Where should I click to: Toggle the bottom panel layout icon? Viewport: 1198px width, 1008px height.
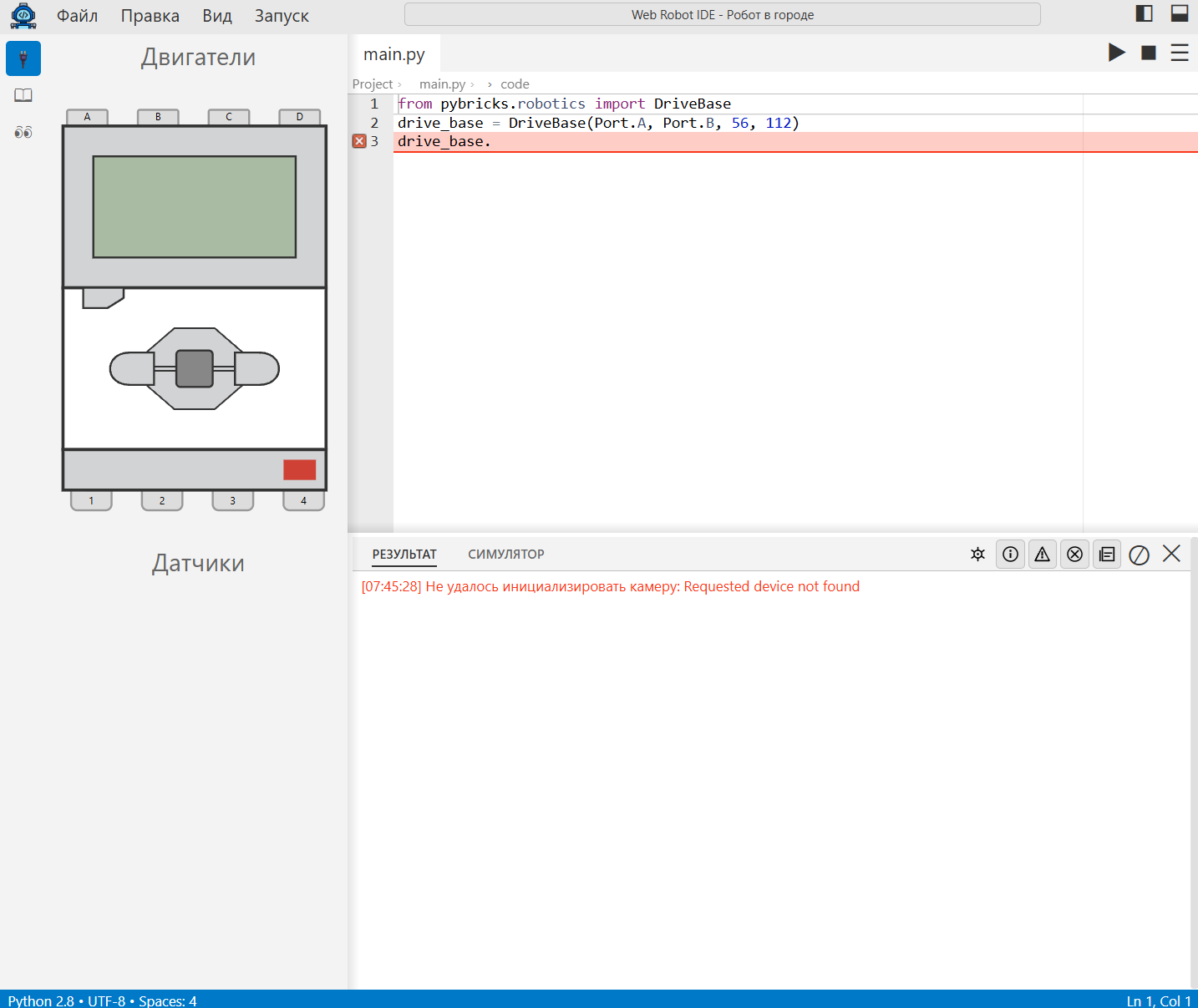tap(1180, 13)
